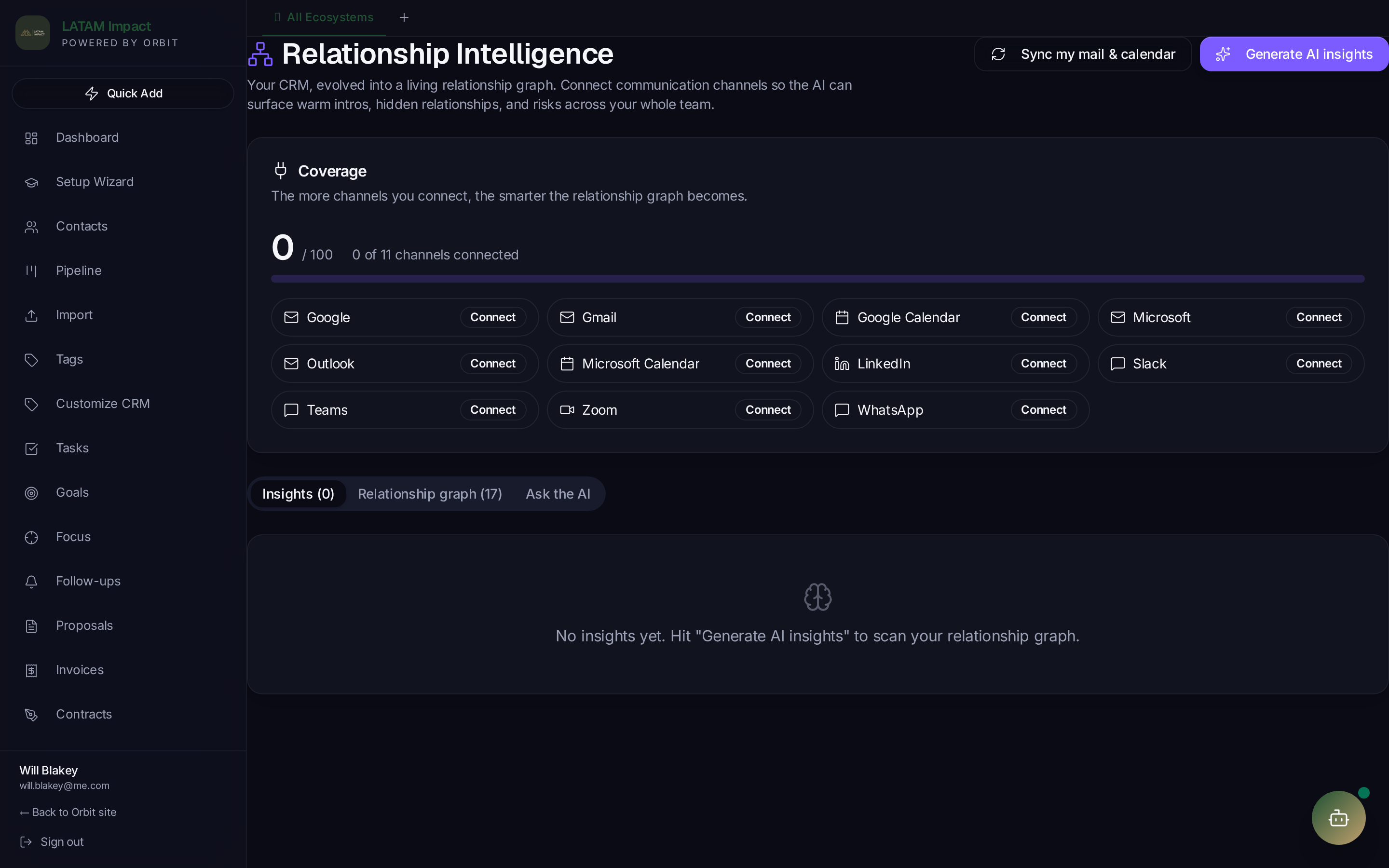
Task: Click the Follow-ups bell icon
Action: pos(31,582)
